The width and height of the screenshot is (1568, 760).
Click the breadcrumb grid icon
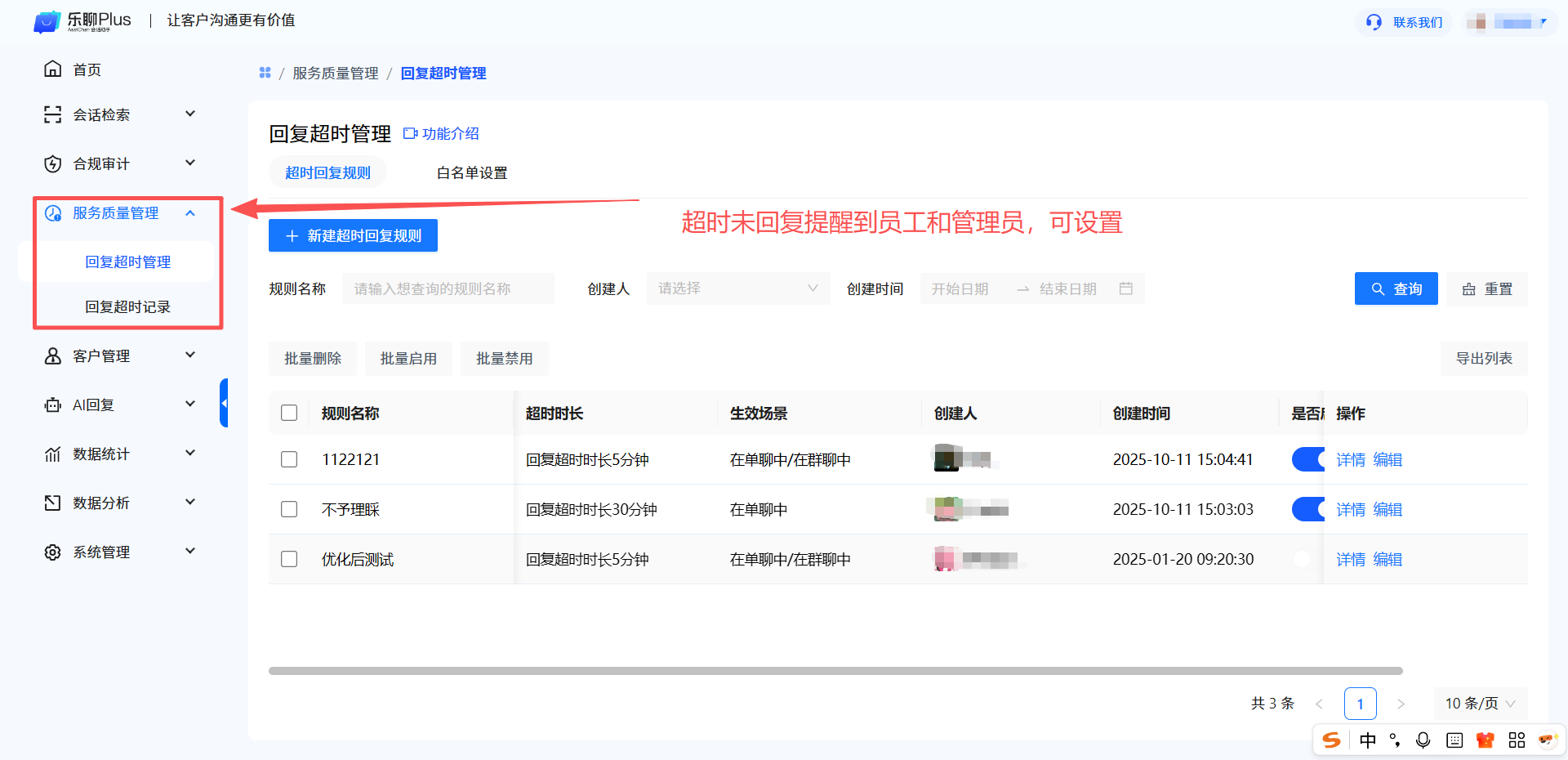tap(265, 73)
